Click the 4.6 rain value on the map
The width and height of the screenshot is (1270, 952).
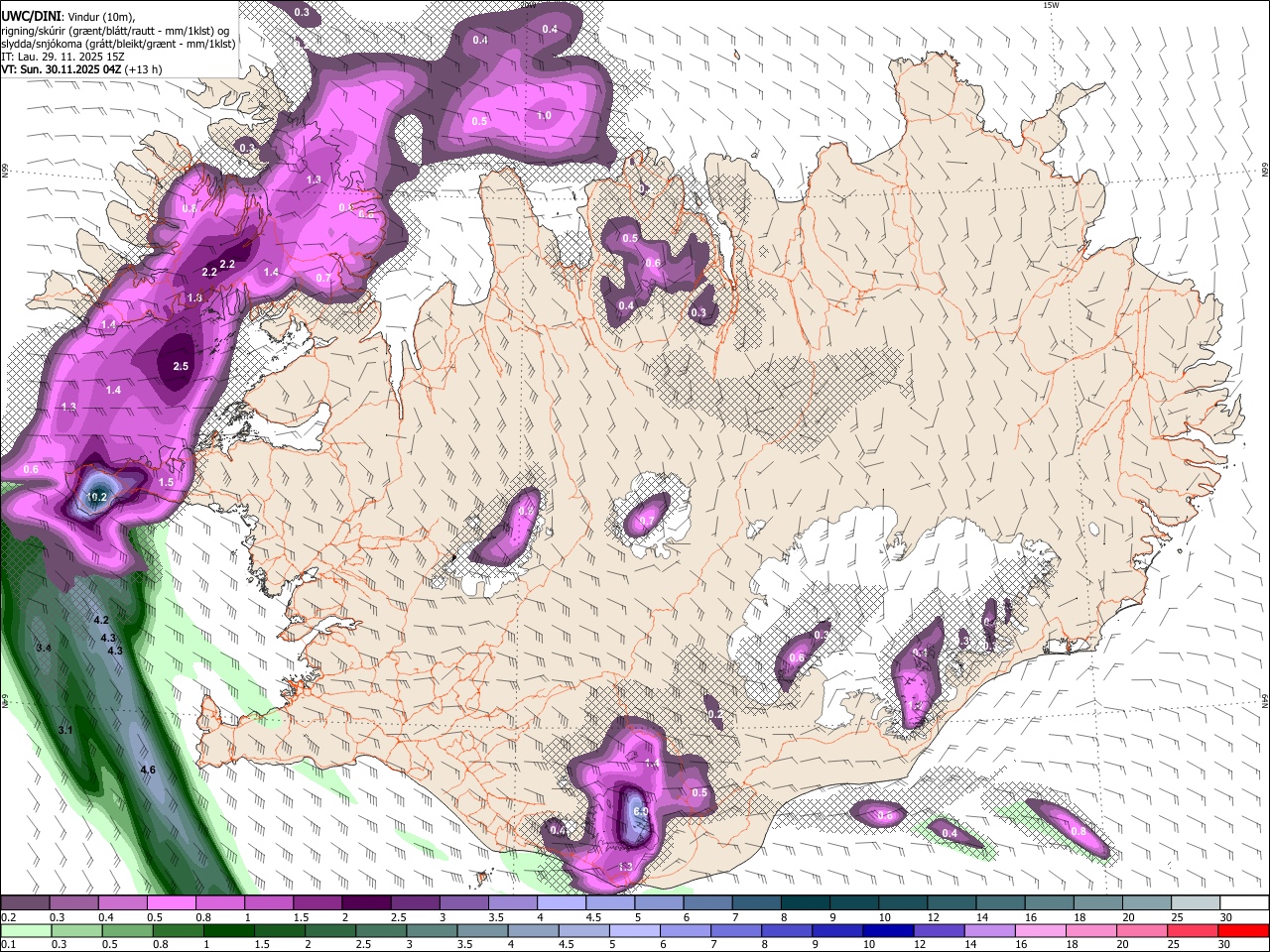tap(148, 770)
